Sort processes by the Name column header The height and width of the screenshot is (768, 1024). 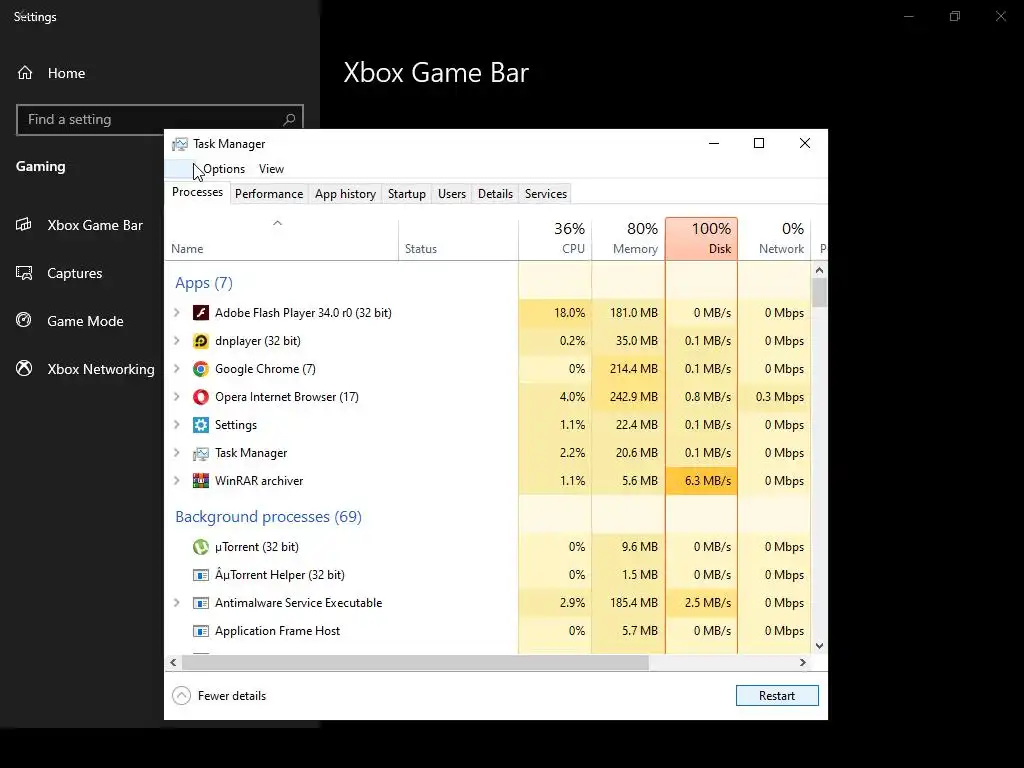pyautogui.click(x=281, y=239)
